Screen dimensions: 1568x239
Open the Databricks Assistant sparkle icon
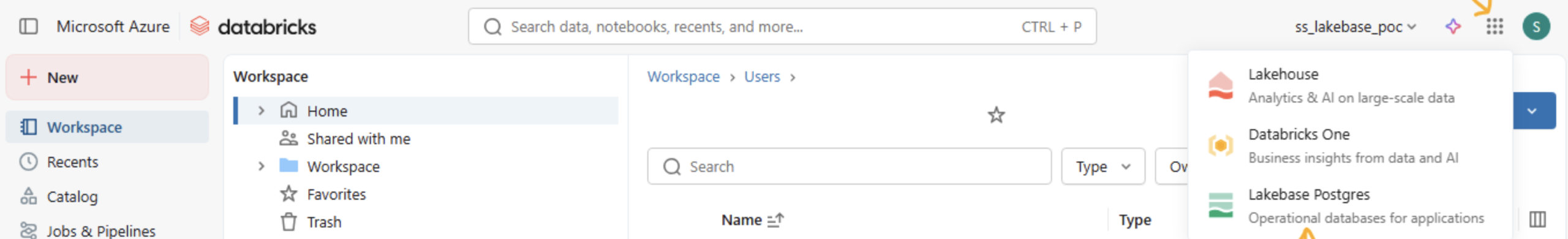1453,26
